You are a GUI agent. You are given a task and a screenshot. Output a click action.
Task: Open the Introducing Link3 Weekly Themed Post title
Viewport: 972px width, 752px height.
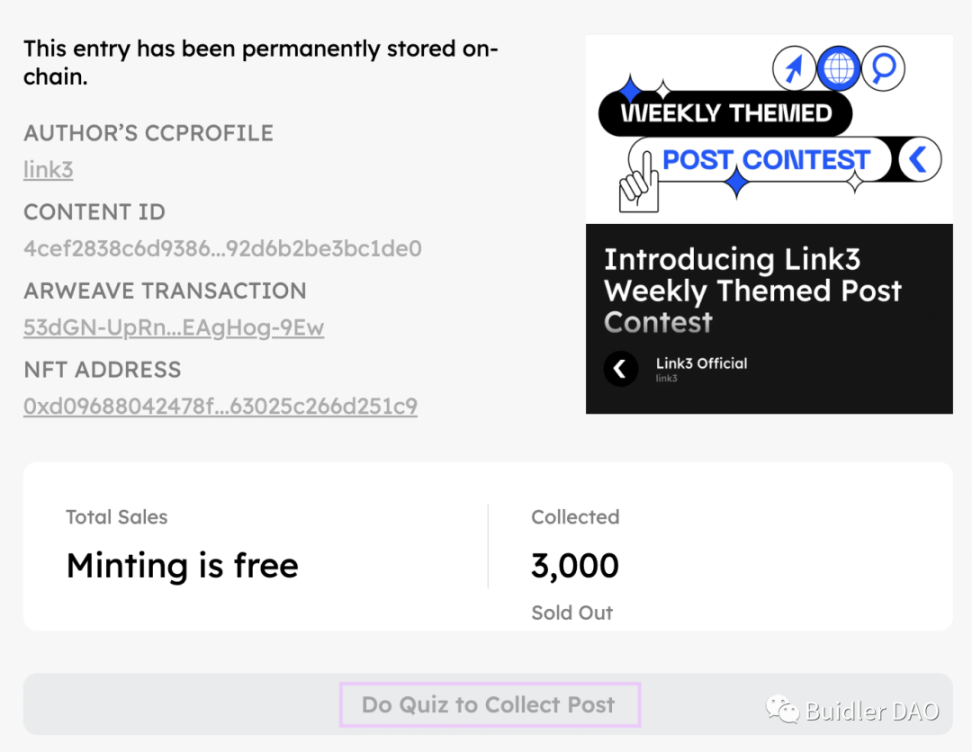point(753,291)
